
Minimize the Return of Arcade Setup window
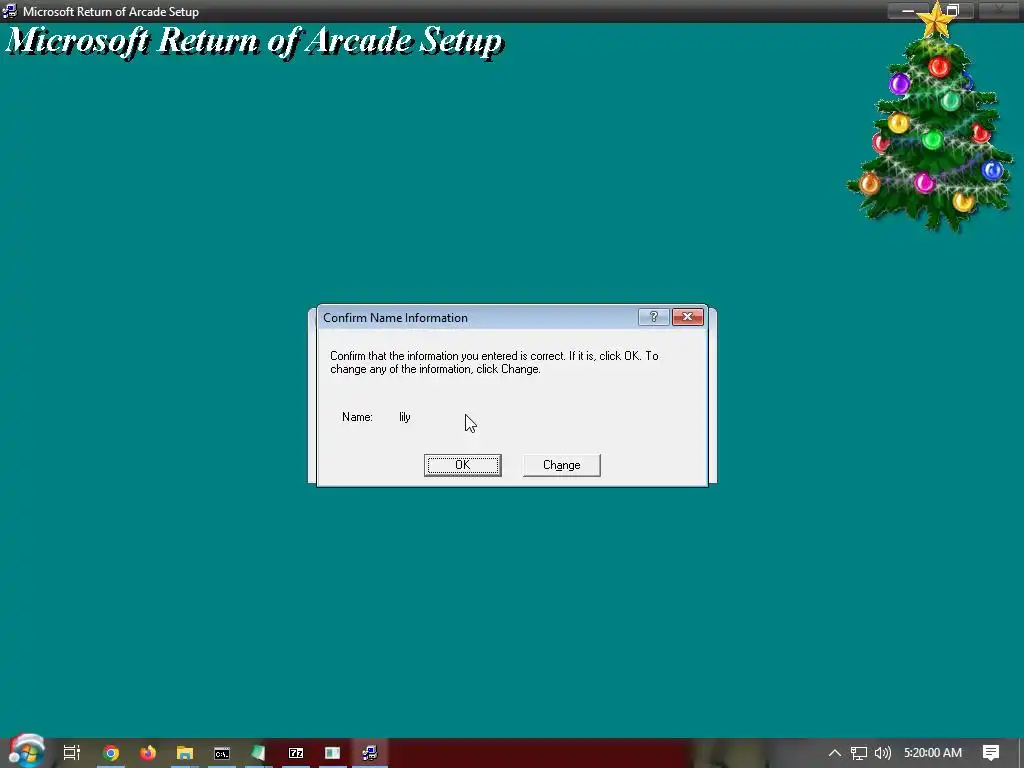coord(908,10)
